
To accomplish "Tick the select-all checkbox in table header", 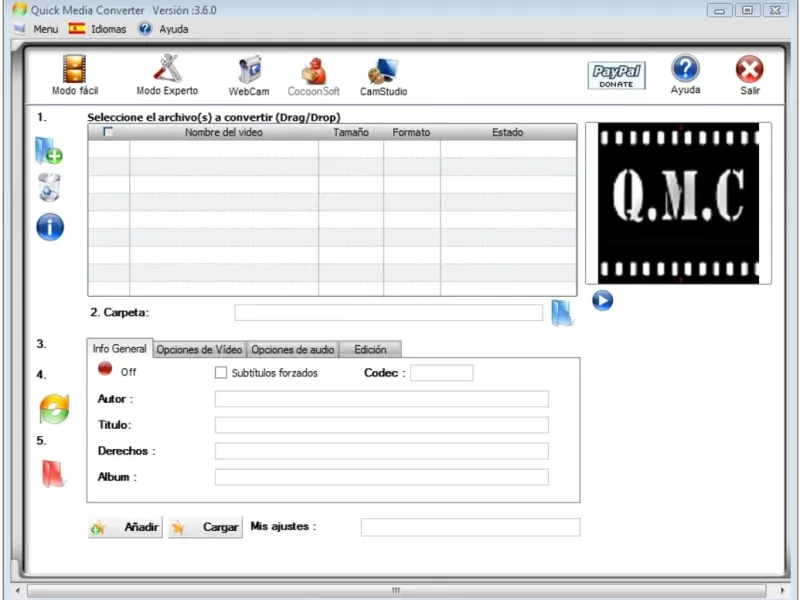I will pos(108,132).
